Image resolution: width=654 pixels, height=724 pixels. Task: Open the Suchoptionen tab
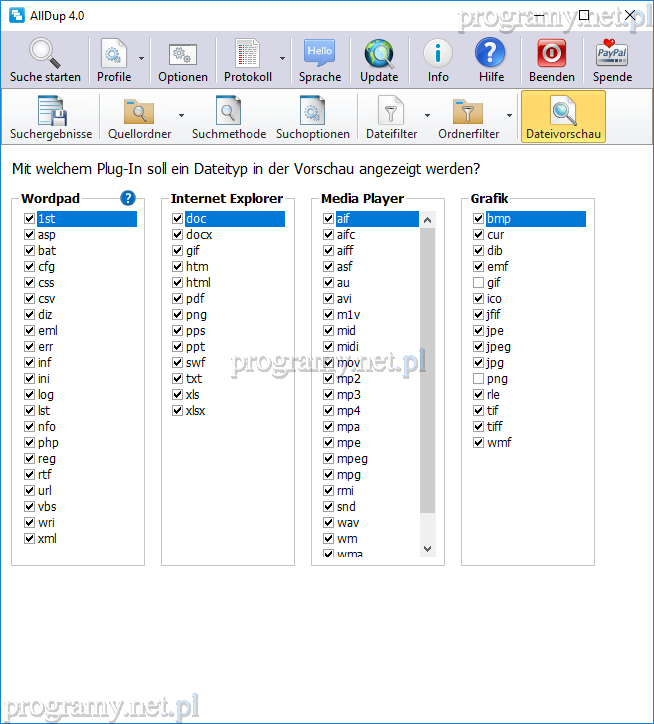[x=313, y=117]
